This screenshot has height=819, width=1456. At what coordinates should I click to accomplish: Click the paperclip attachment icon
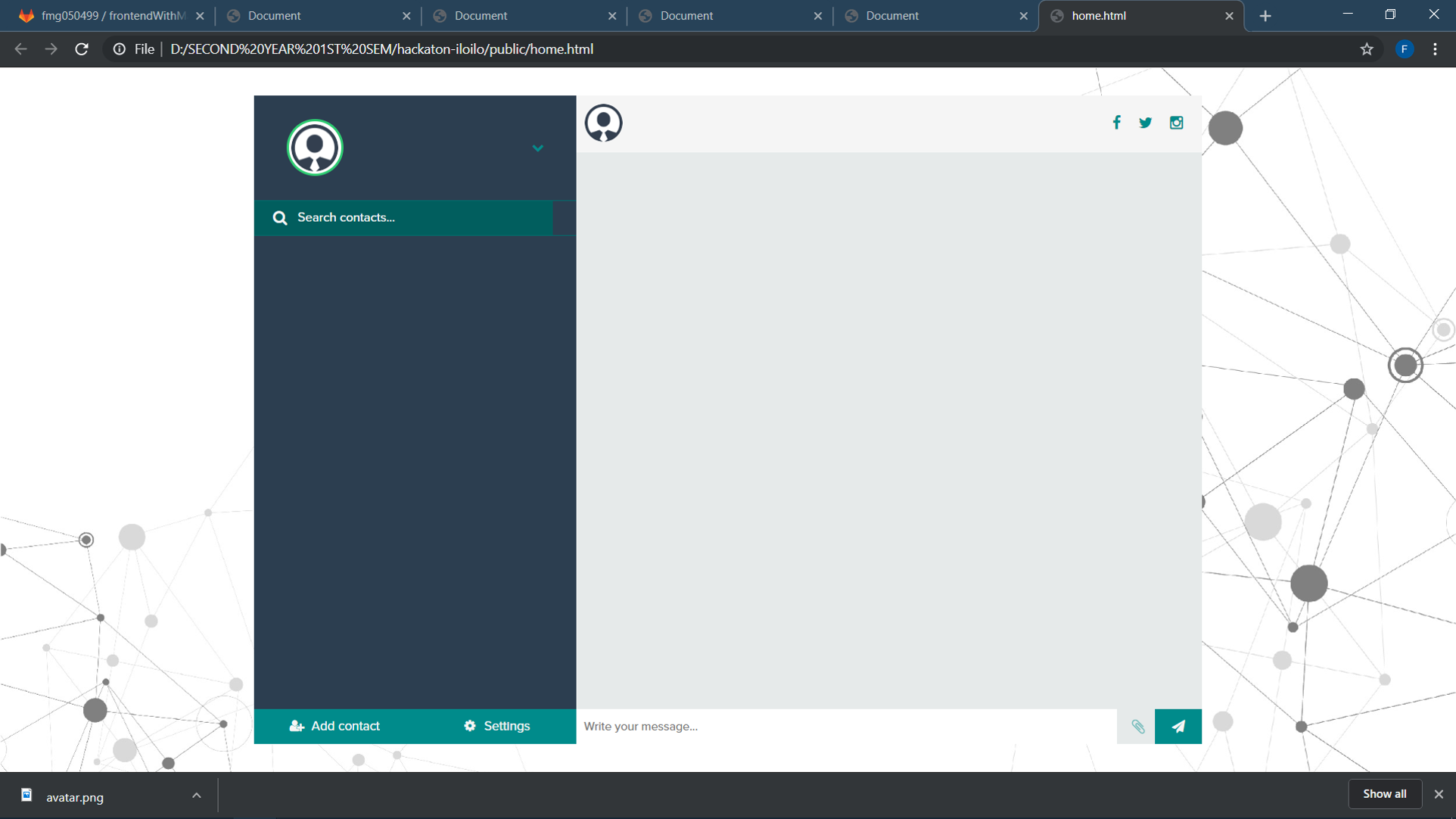point(1137,727)
